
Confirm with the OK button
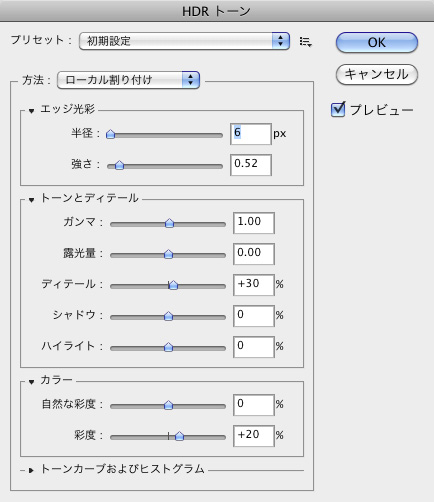377,42
